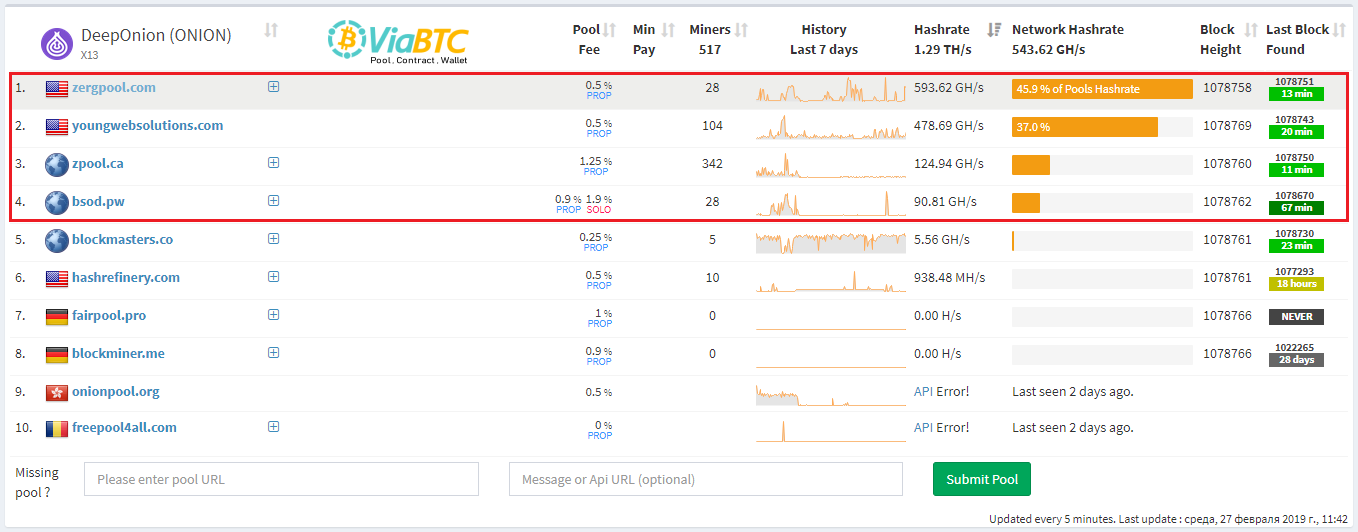The height and width of the screenshot is (532, 1358).
Task: Click the 13 min last block badge
Action: (1296, 94)
